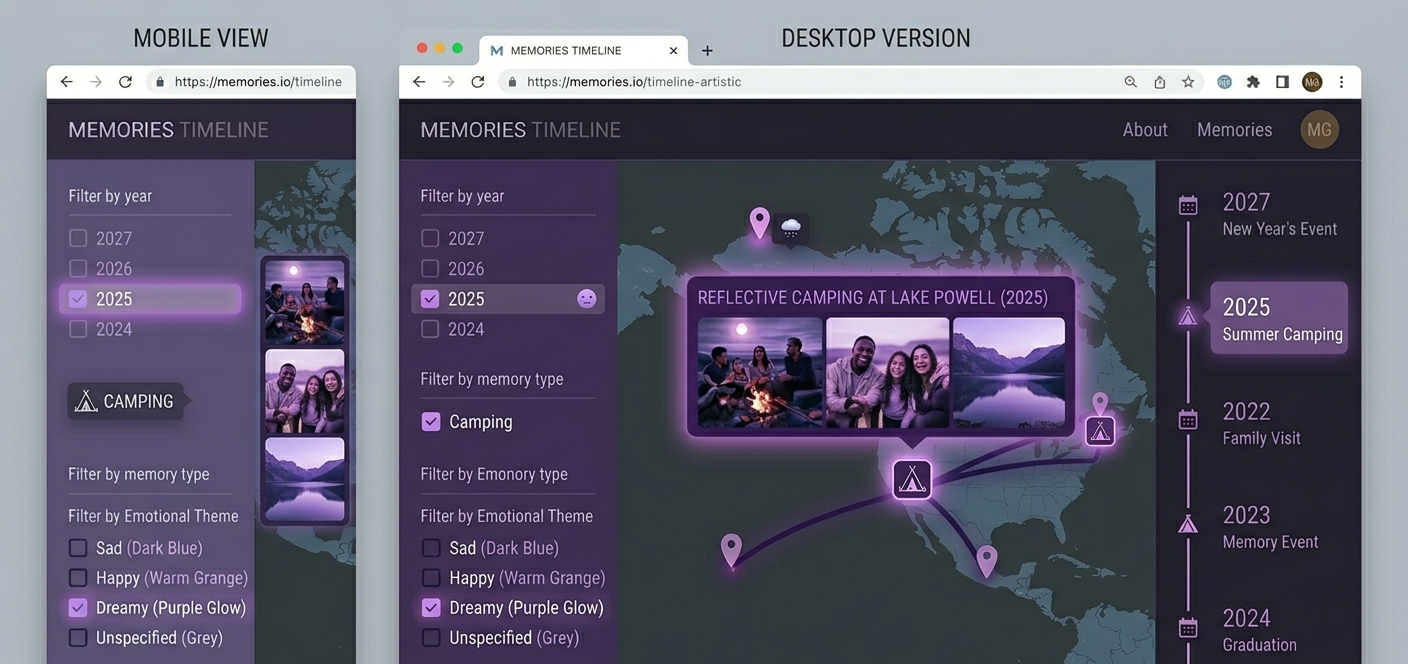Open the Memories nav item
Viewport: 1408px width, 664px height.
pos(1235,130)
